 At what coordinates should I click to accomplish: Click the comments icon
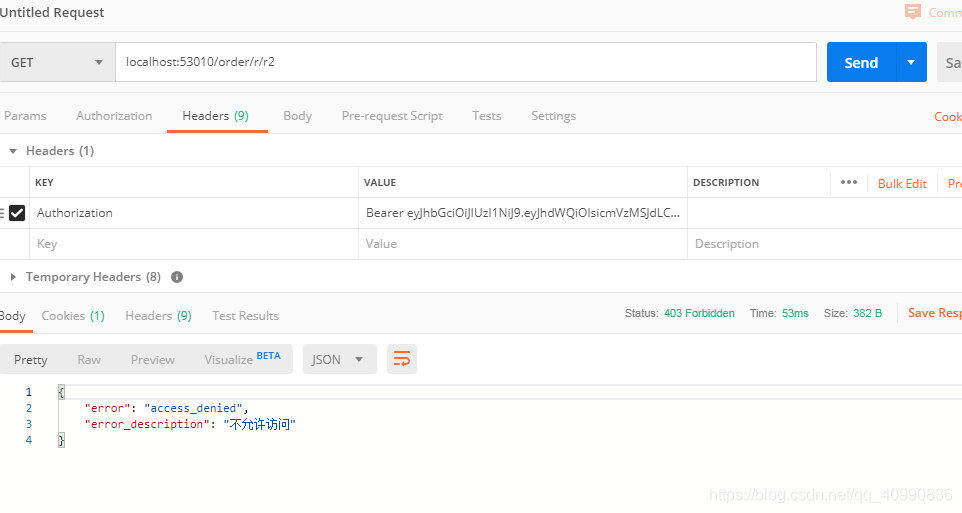pyautogui.click(x=913, y=12)
